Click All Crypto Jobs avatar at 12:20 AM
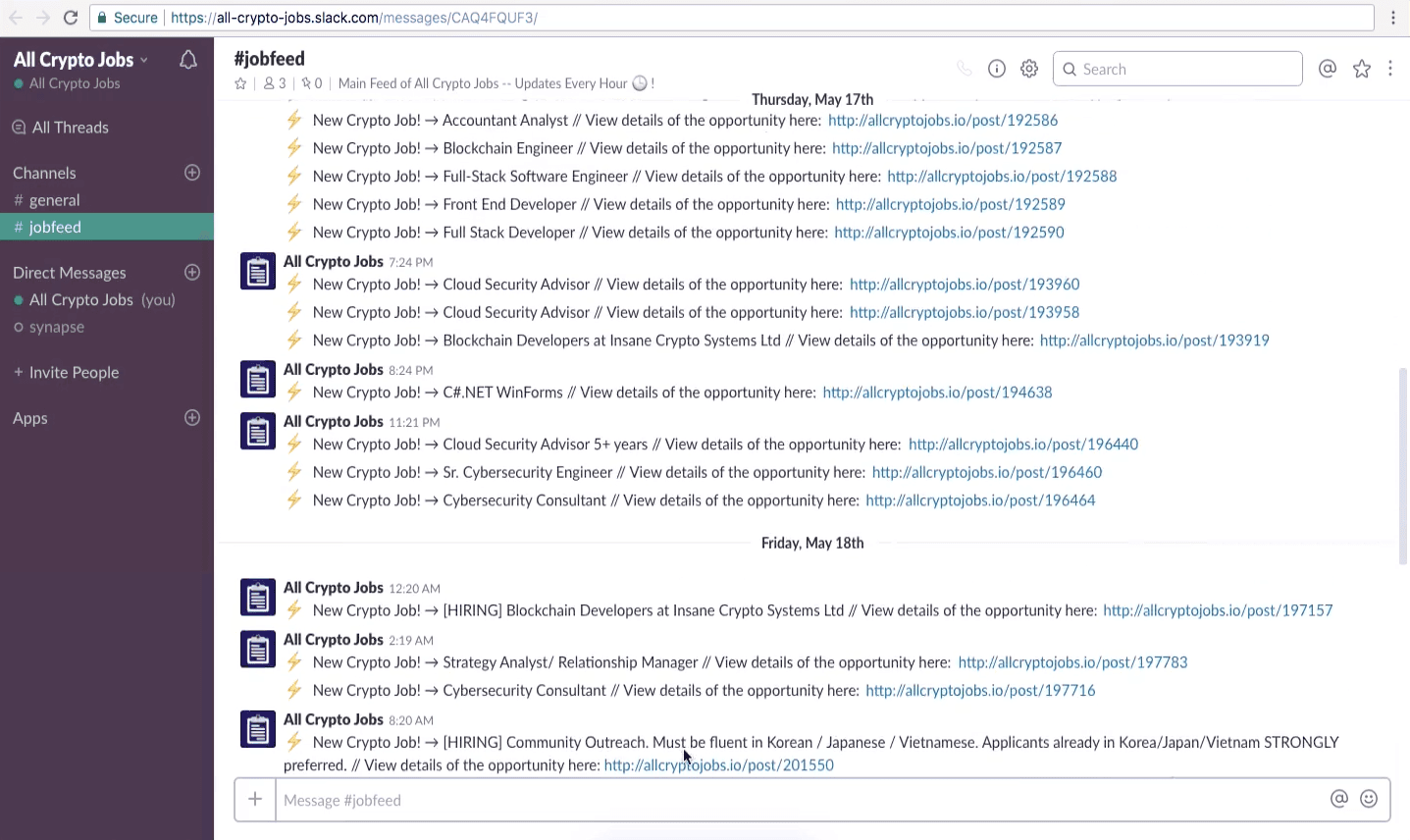This screenshot has height=840, width=1410. pos(258,597)
